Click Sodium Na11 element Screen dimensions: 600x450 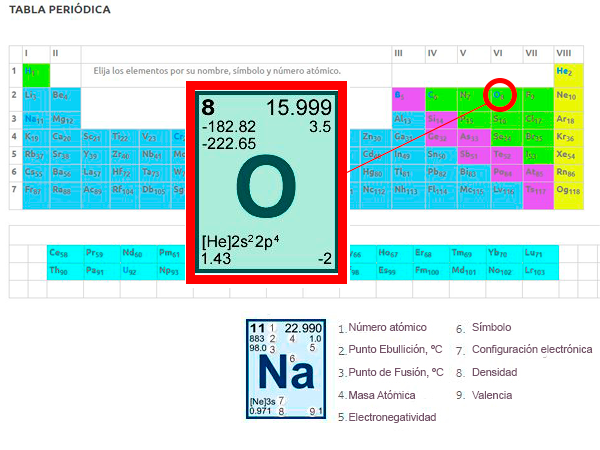pyautogui.click(x=36, y=120)
